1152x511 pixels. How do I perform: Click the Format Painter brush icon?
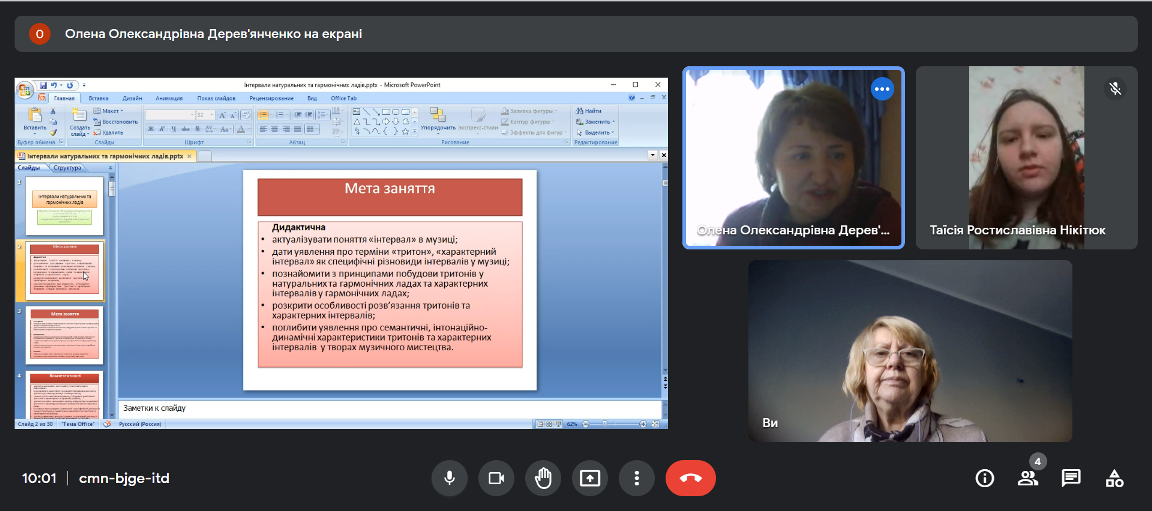(x=53, y=133)
